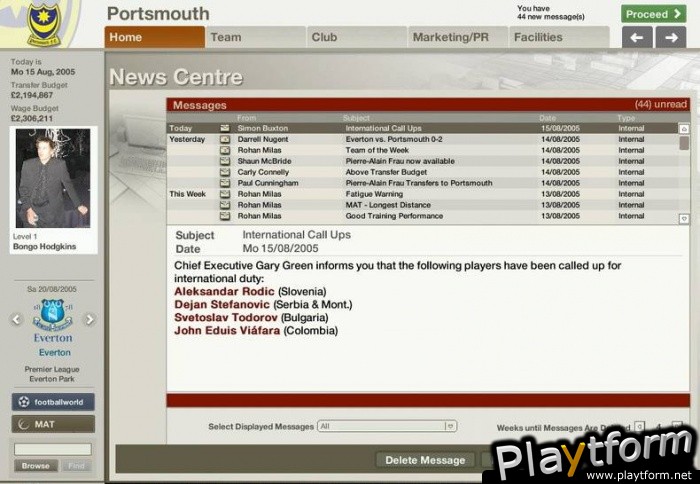The image size is (700, 484).
Task: Click envelope icon beside Team of the Week
Action: click(x=225, y=151)
